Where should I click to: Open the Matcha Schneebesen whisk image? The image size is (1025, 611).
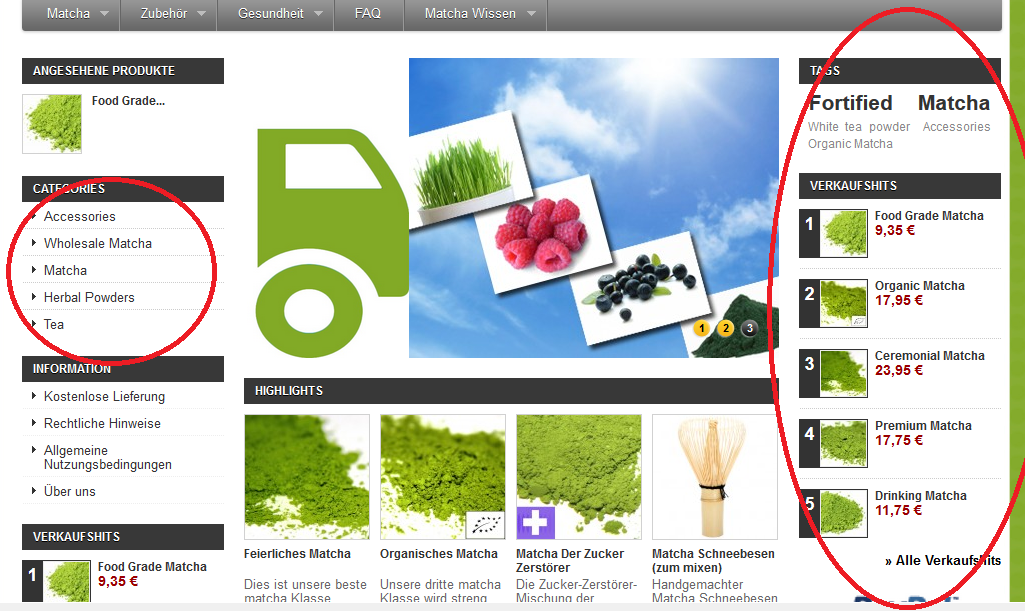click(x=714, y=476)
